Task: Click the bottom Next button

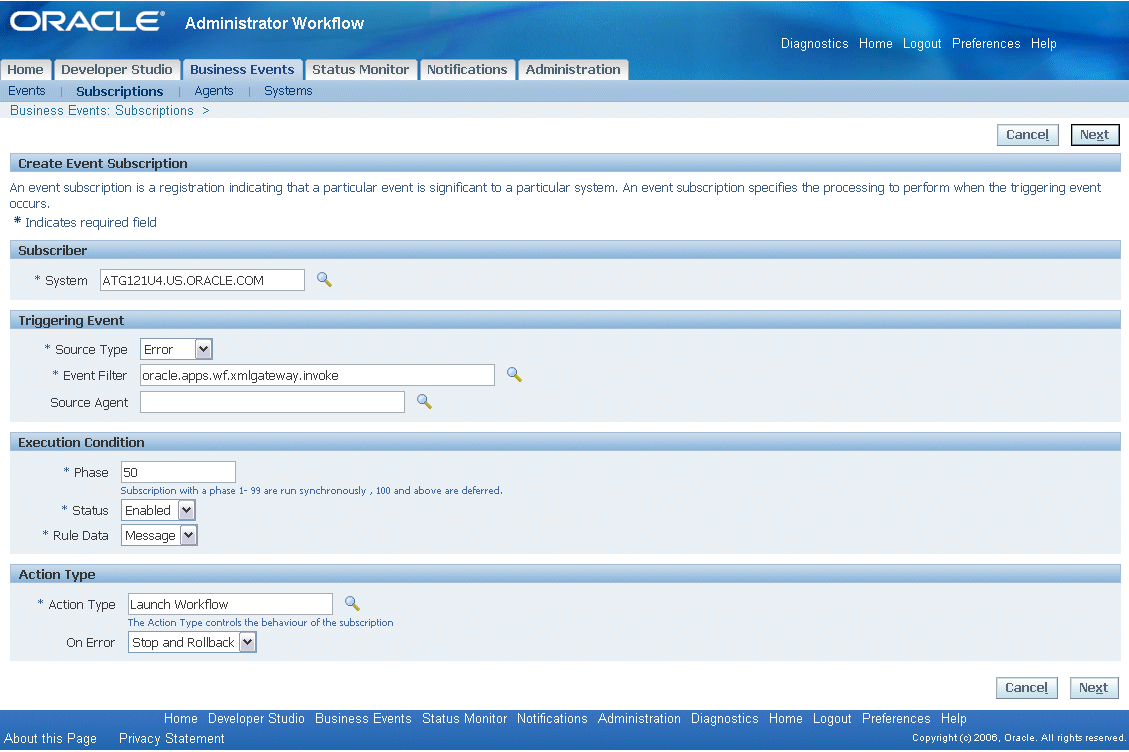Action: click(x=1094, y=688)
